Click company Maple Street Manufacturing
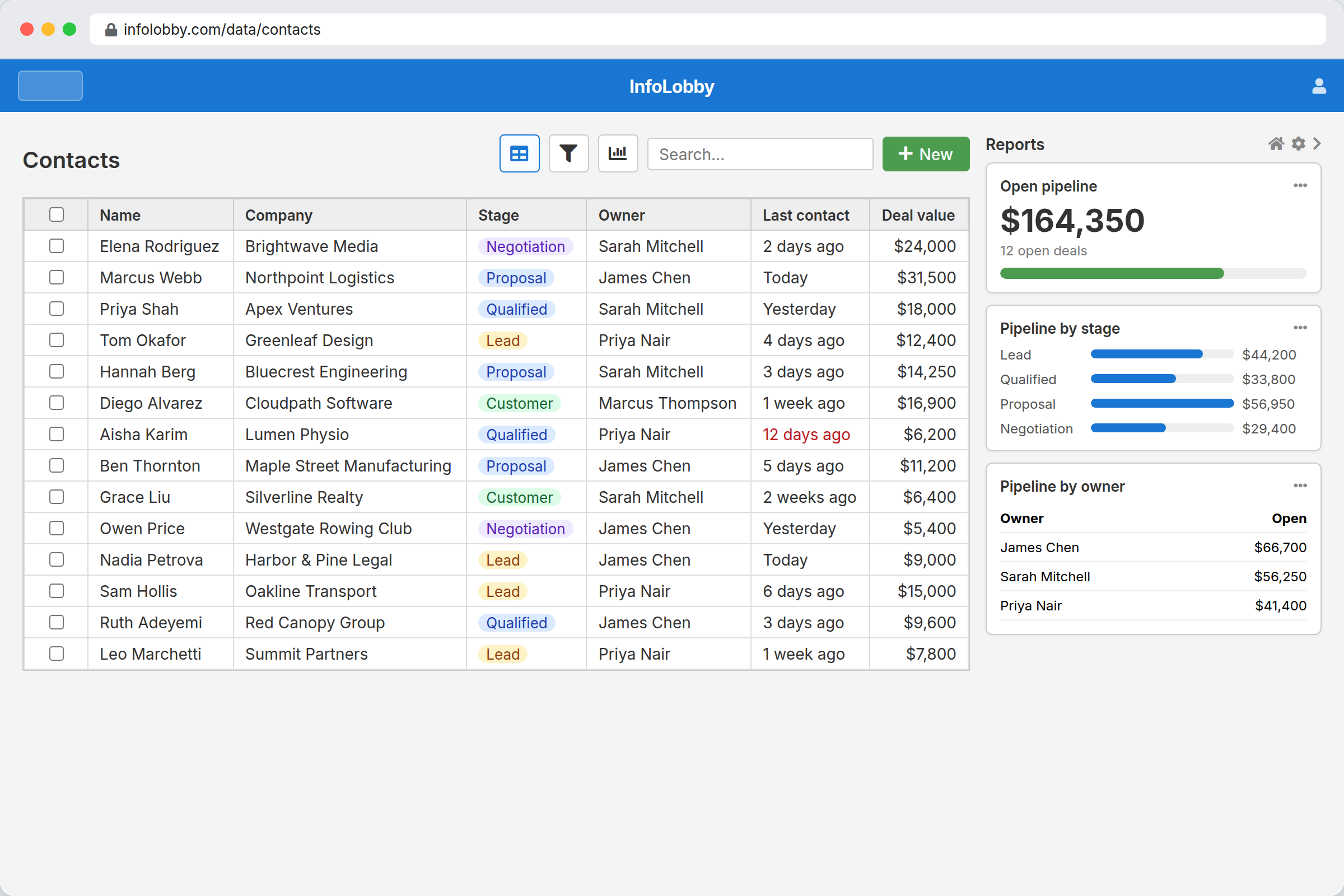Screen dimensions: 1344x896 click(348, 466)
